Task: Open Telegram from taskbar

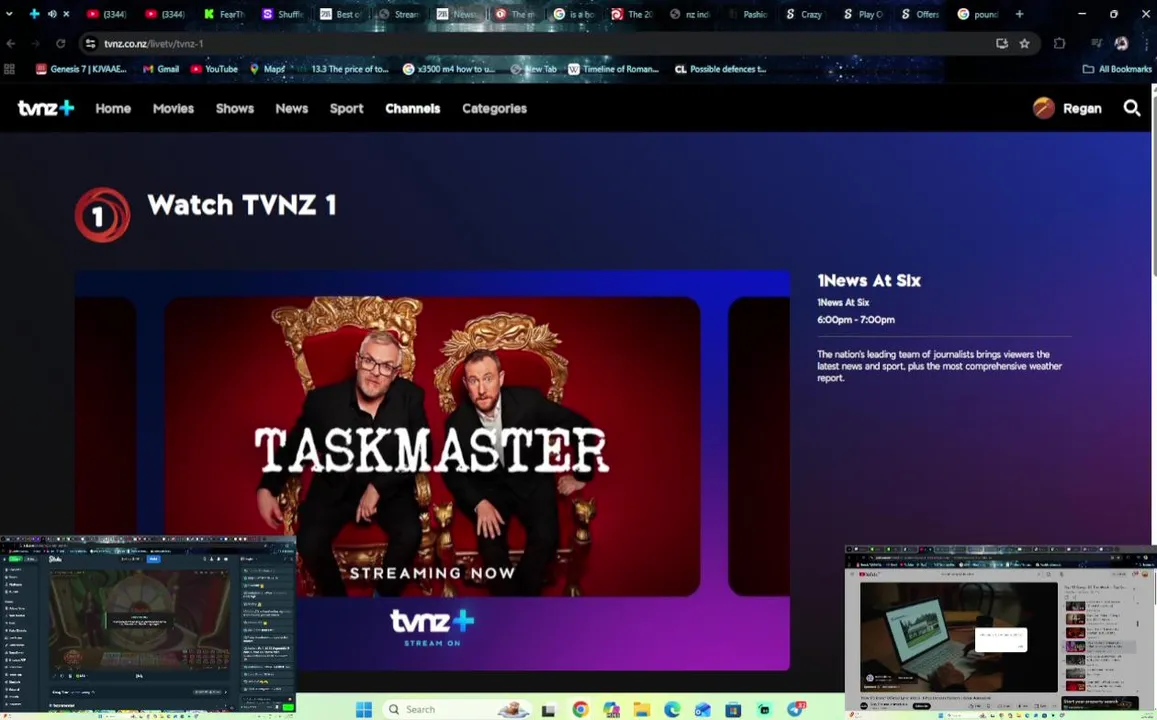Action: coord(795,710)
